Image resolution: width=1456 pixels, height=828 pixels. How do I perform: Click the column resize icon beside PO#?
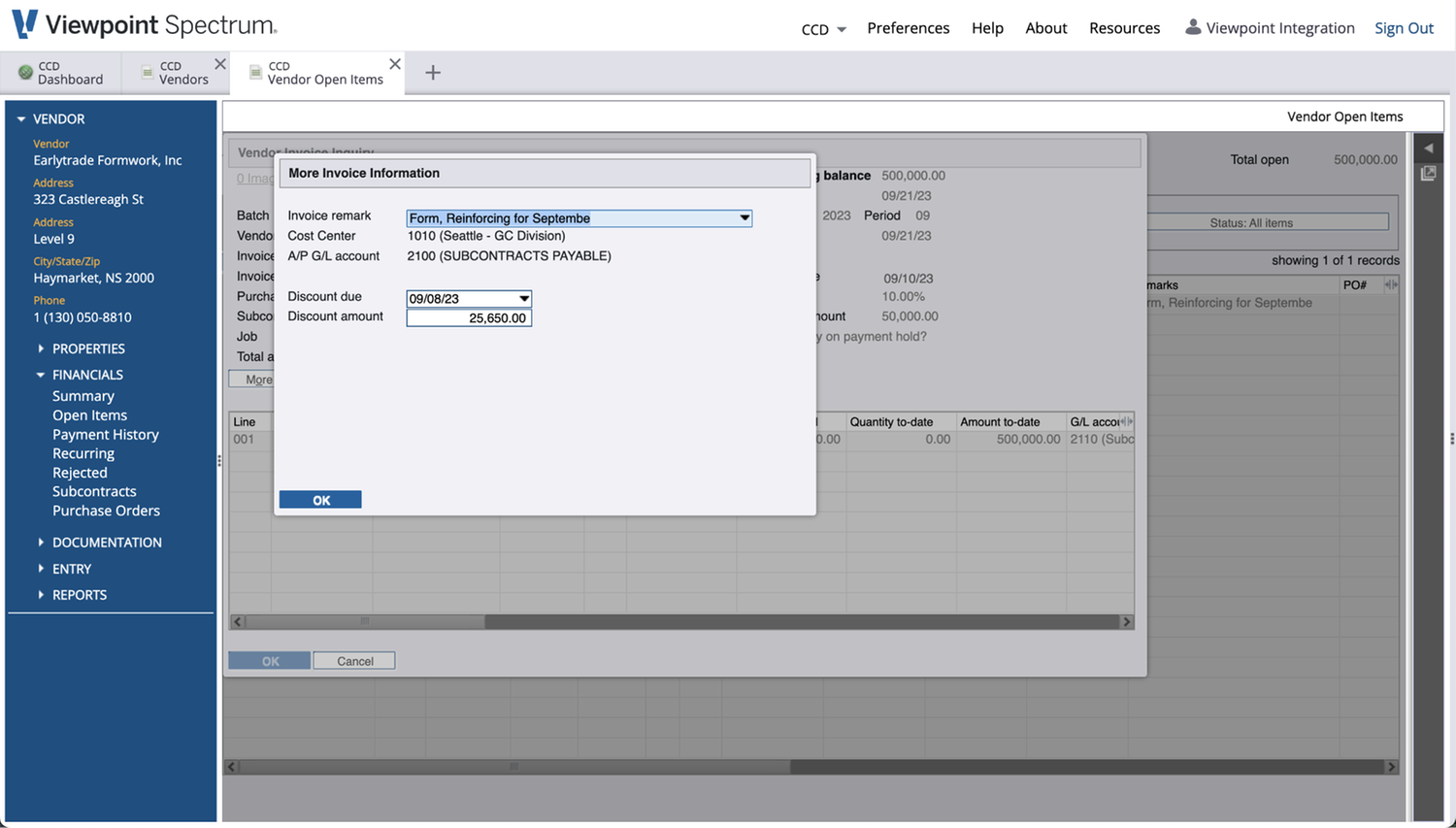click(1391, 284)
